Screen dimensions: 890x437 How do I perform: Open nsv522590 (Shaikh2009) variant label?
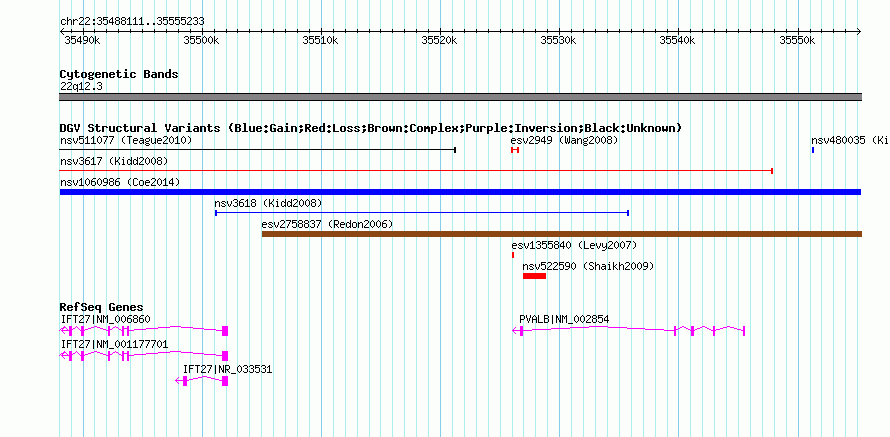[x=589, y=266]
